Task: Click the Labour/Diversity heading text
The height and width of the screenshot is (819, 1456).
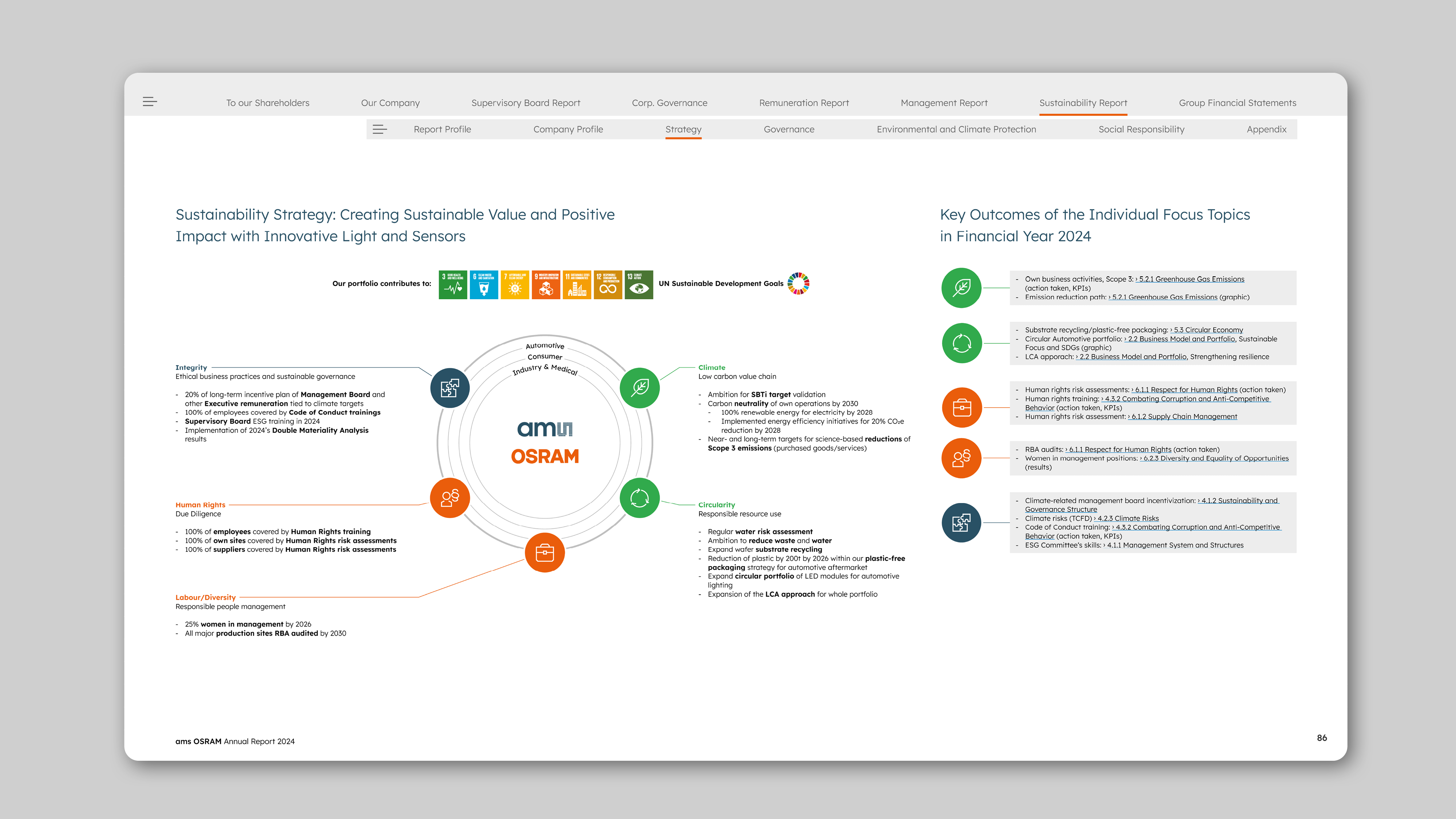Action: tap(205, 597)
